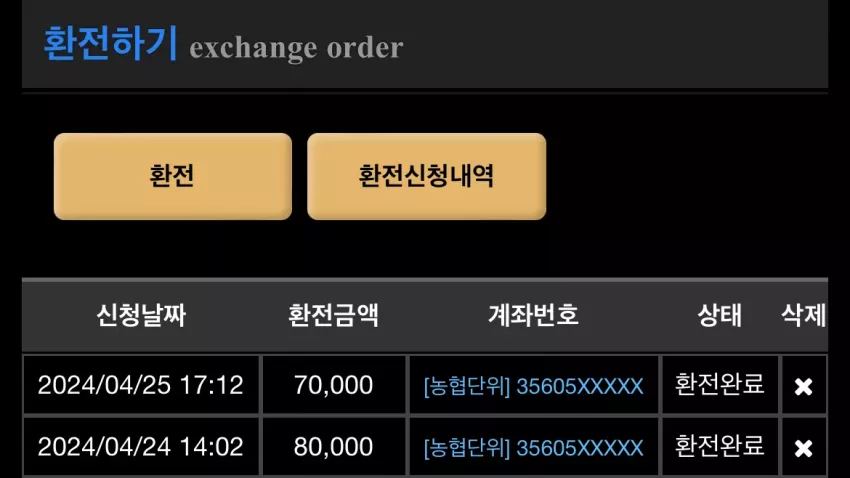Click the divider line under the title
This screenshot has height=478, width=850.
point(425,93)
